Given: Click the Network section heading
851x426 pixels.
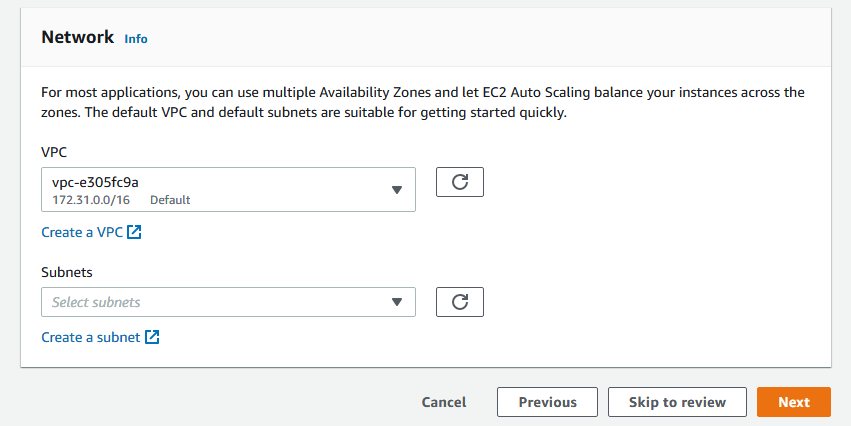Looking at the screenshot, I should (77, 37).
